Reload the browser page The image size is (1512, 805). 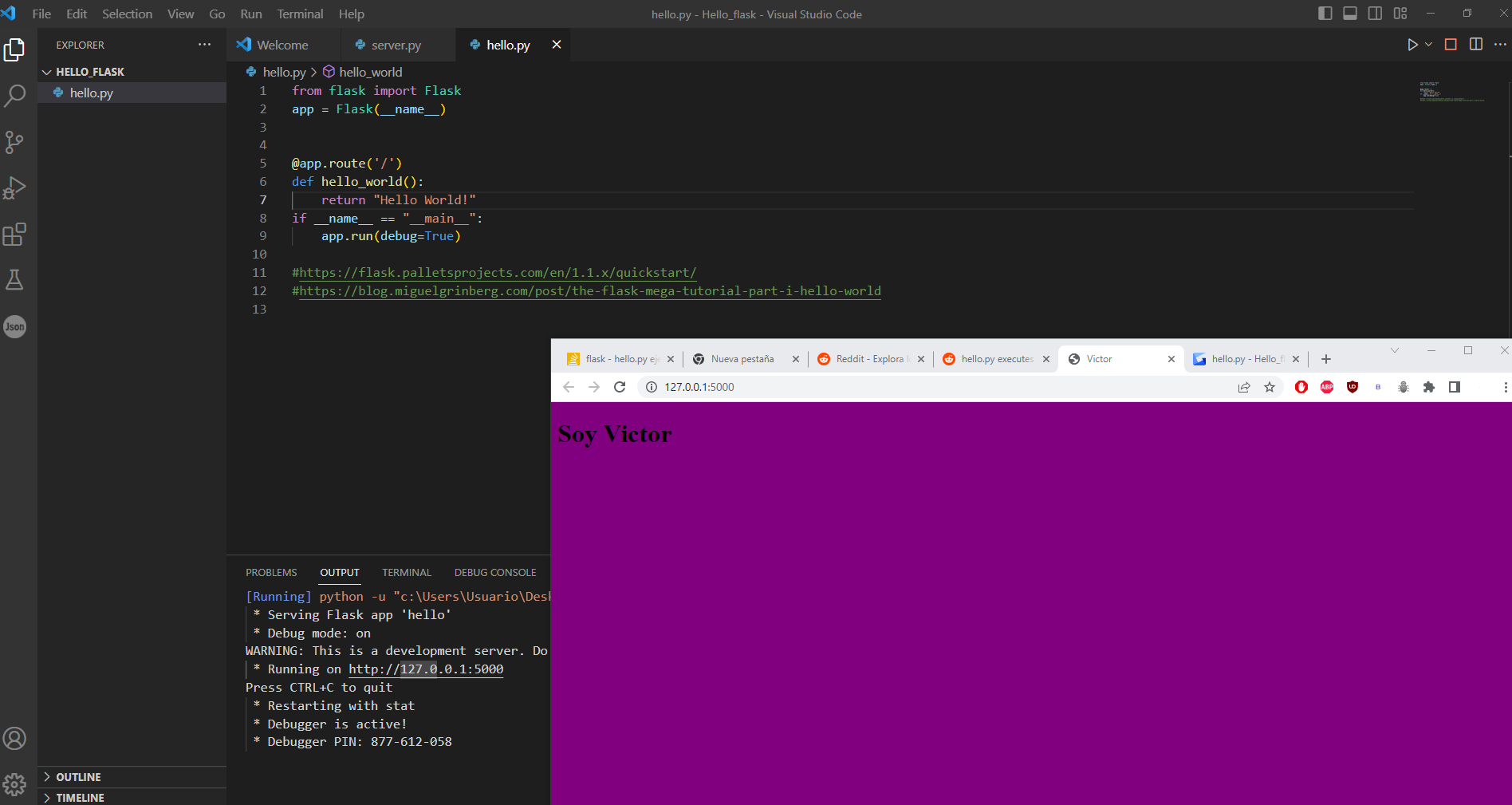[620, 387]
